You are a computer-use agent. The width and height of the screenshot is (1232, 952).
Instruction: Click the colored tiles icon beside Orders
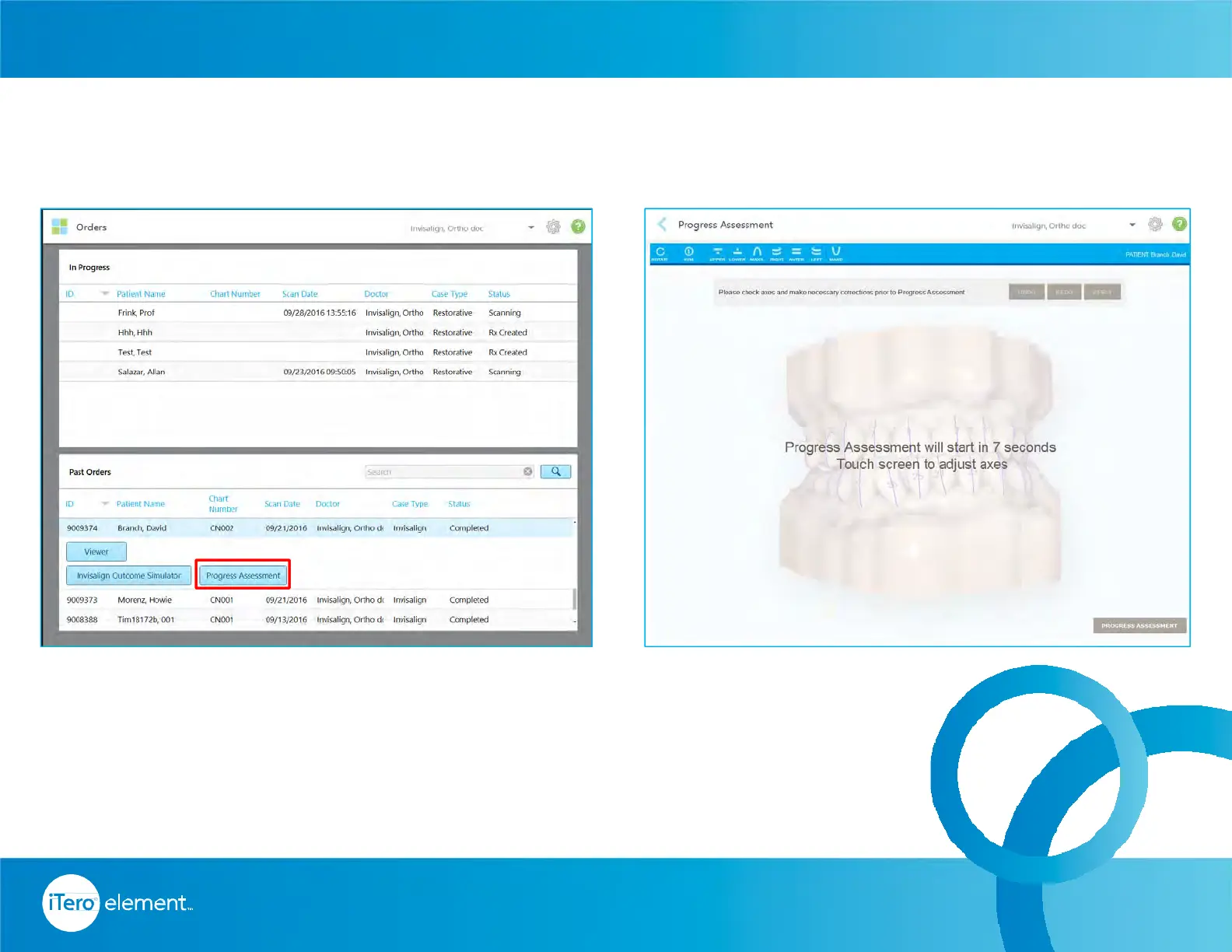click(x=59, y=226)
